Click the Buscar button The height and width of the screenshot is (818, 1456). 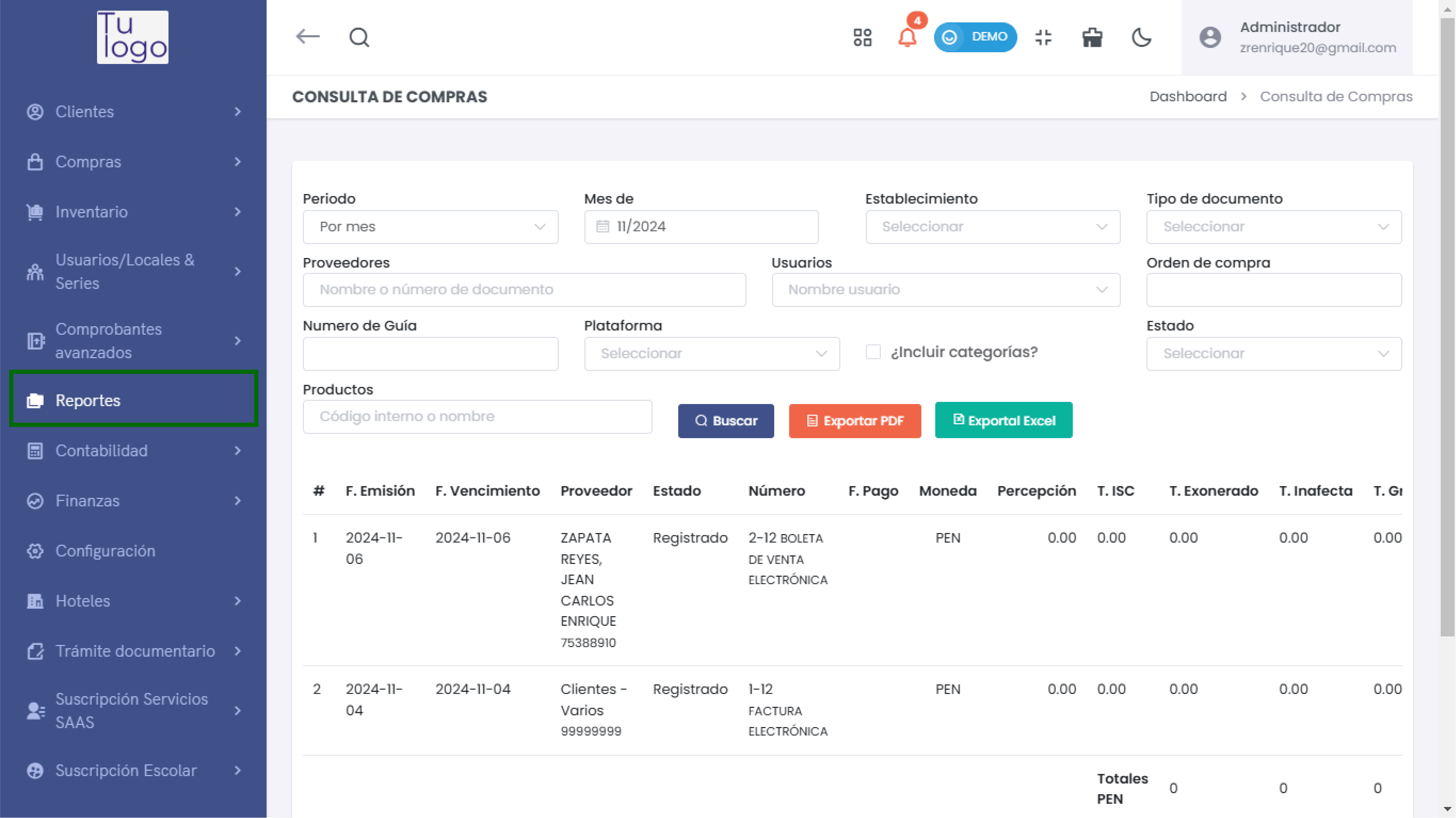click(x=726, y=421)
